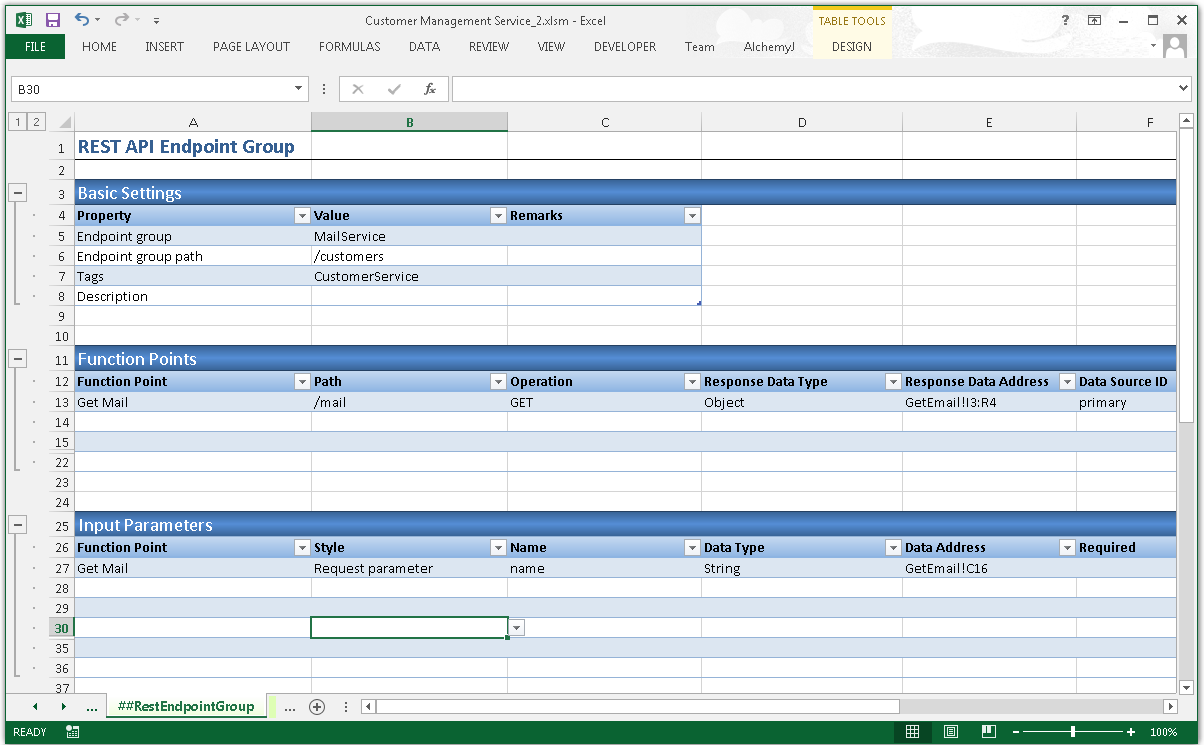
Task: Select Normal view icon in status bar
Action: click(x=912, y=732)
